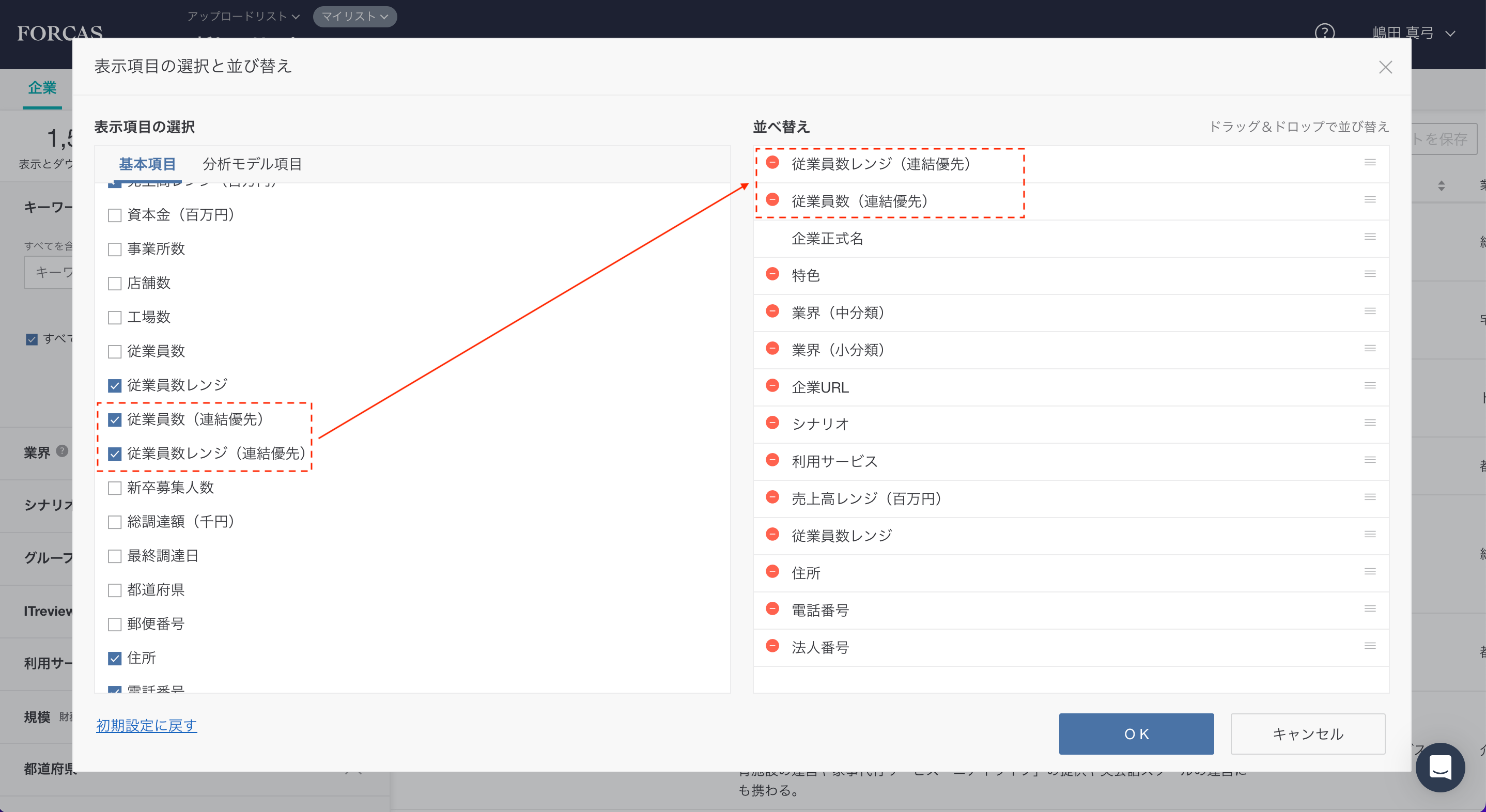The width and height of the screenshot is (1486, 812).
Task: Uncheck the 従業員数レンジ checkbox
Action: click(115, 386)
